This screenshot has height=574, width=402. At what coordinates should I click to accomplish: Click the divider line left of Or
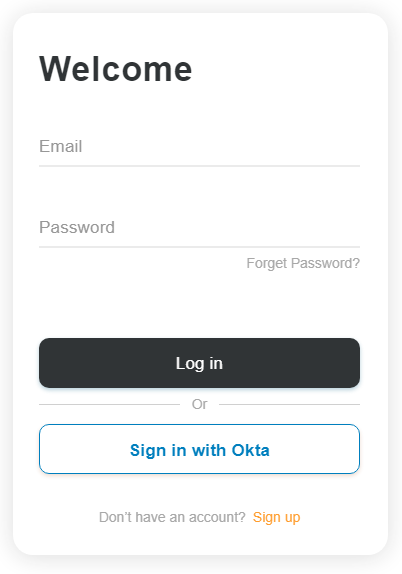point(109,405)
